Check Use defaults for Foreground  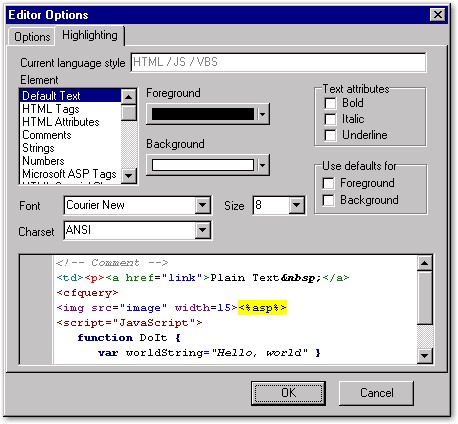click(328, 183)
